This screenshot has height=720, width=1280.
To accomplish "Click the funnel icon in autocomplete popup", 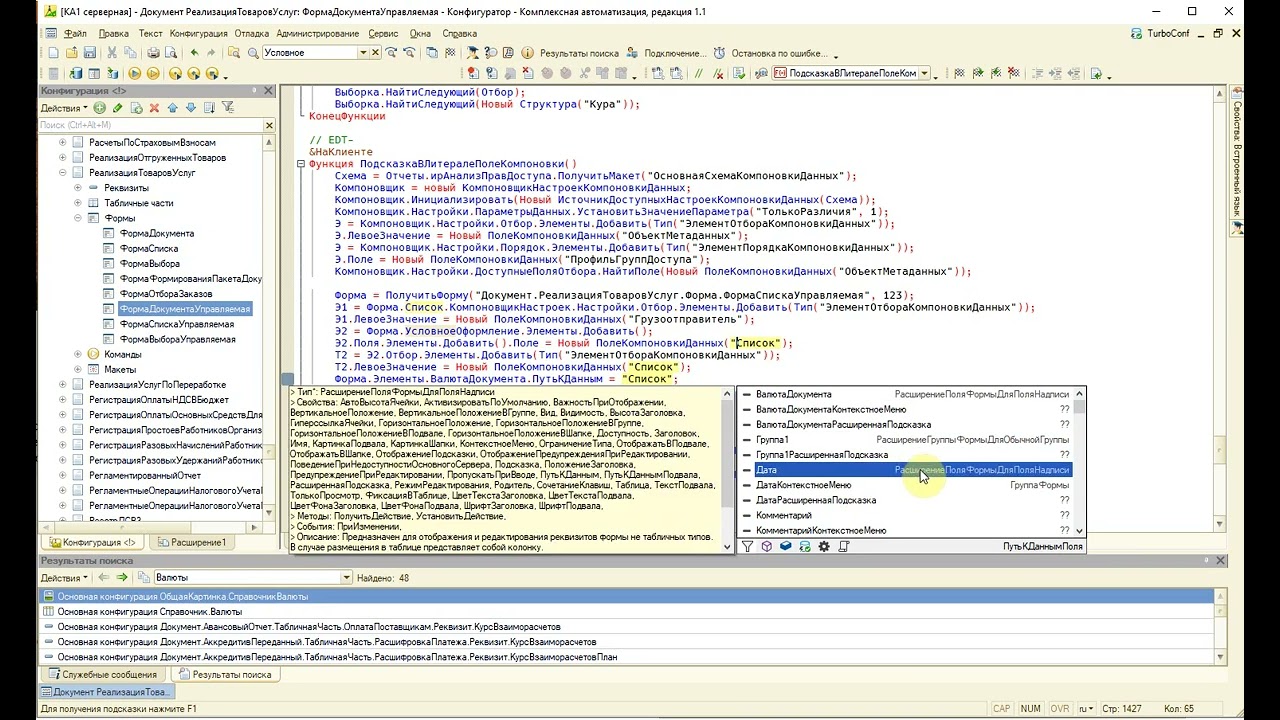I will click(747, 546).
